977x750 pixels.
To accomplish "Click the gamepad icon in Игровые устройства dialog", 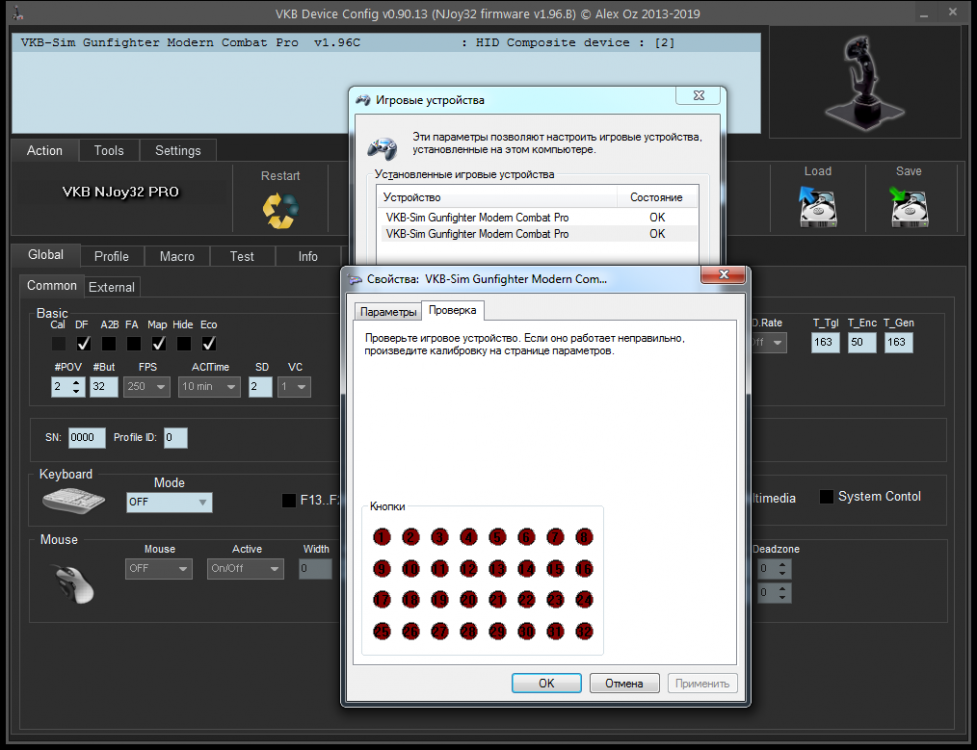I will point(381,147).
